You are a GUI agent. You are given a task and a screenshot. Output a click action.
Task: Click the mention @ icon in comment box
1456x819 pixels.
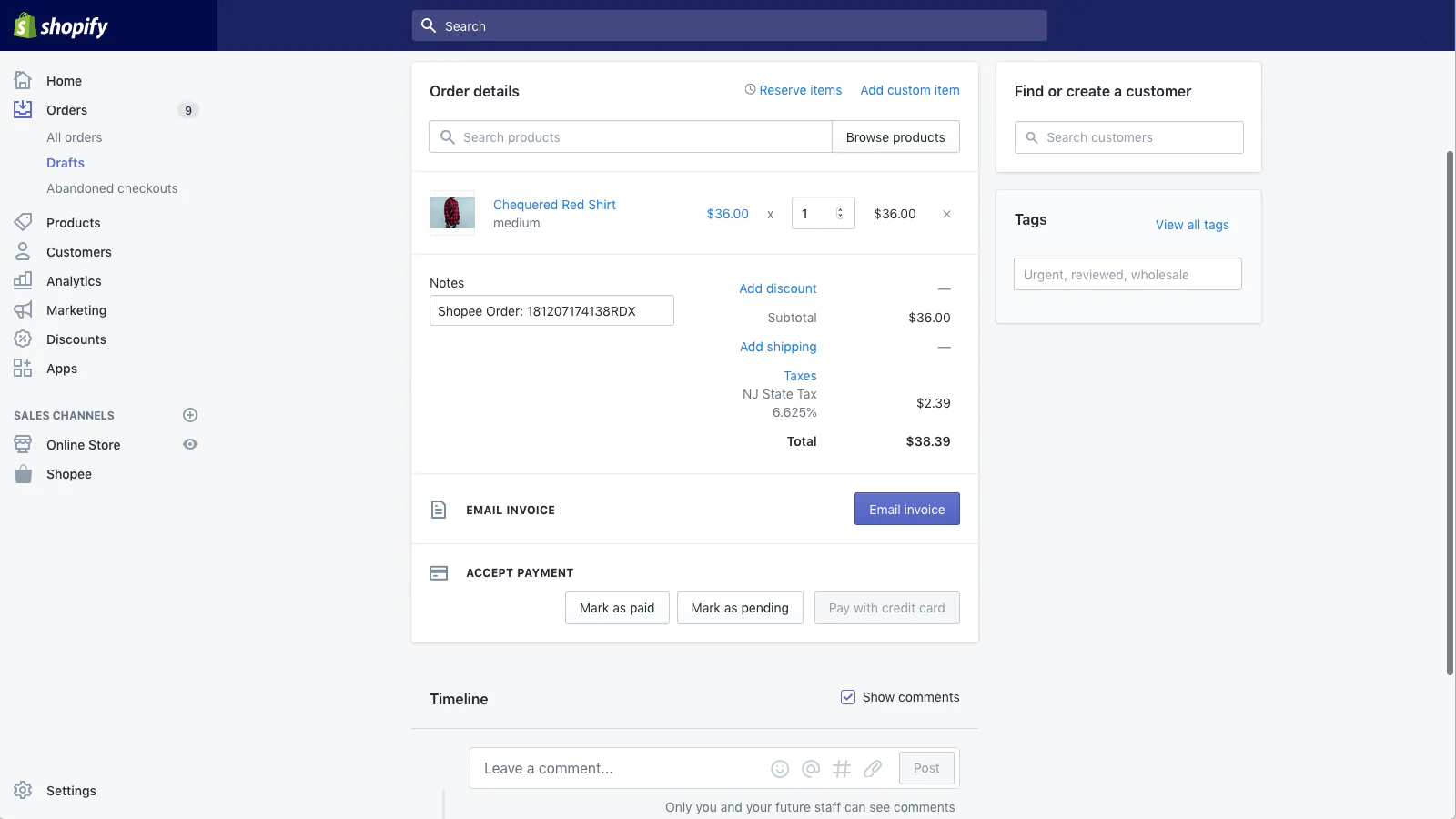tap(811, 769)
